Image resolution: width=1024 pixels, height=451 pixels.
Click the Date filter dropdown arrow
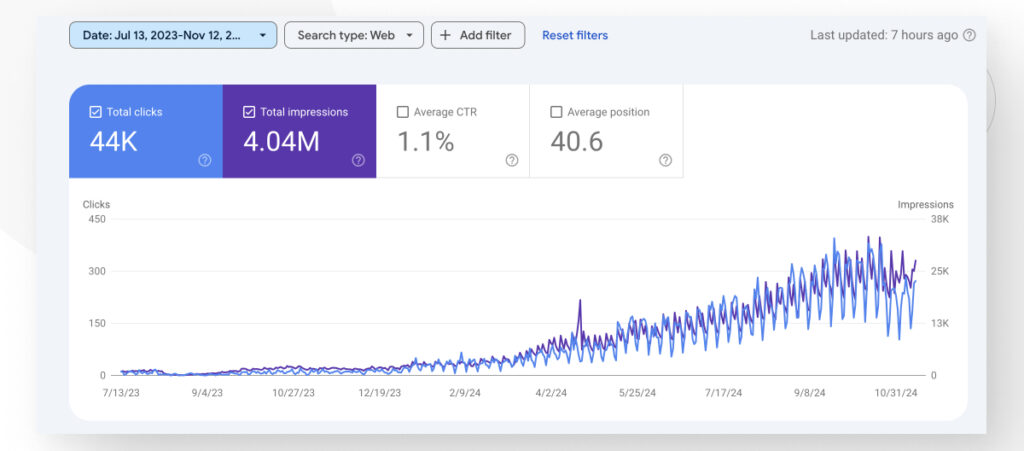[262, 35]
